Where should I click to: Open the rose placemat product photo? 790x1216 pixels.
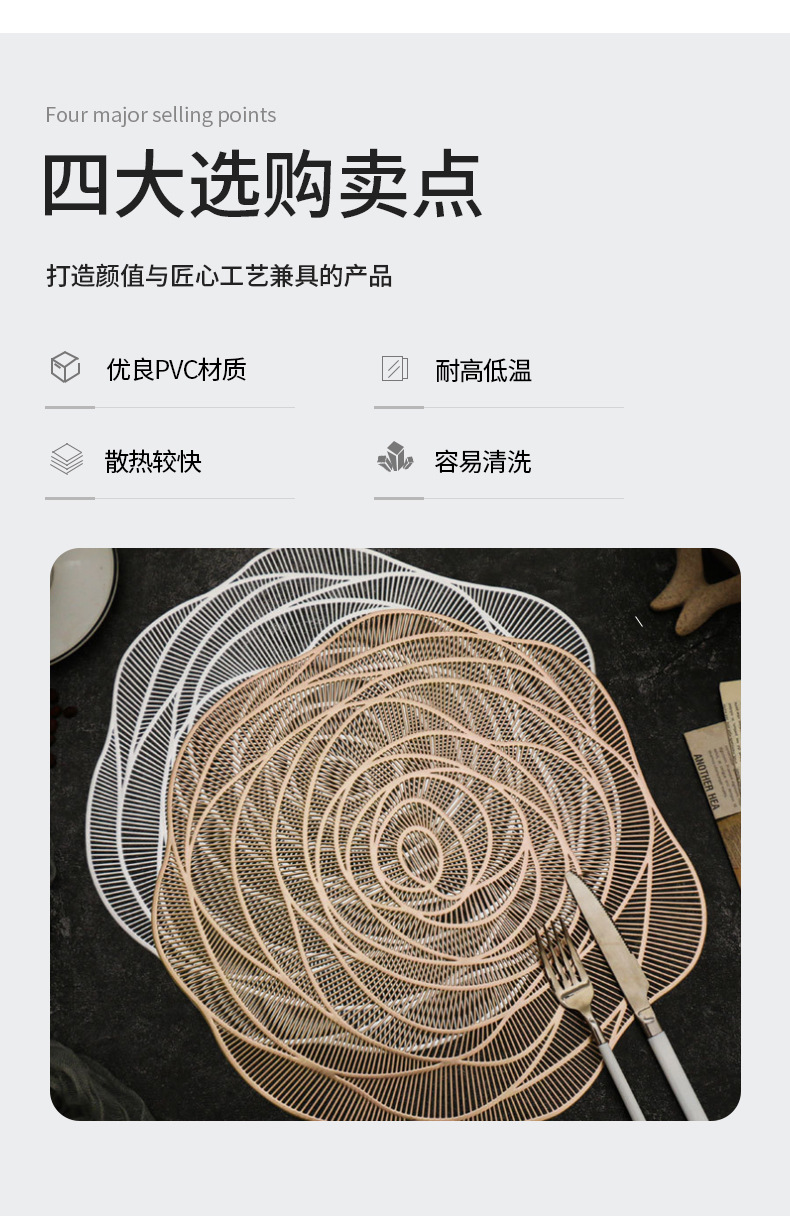[x=395, y=834]
